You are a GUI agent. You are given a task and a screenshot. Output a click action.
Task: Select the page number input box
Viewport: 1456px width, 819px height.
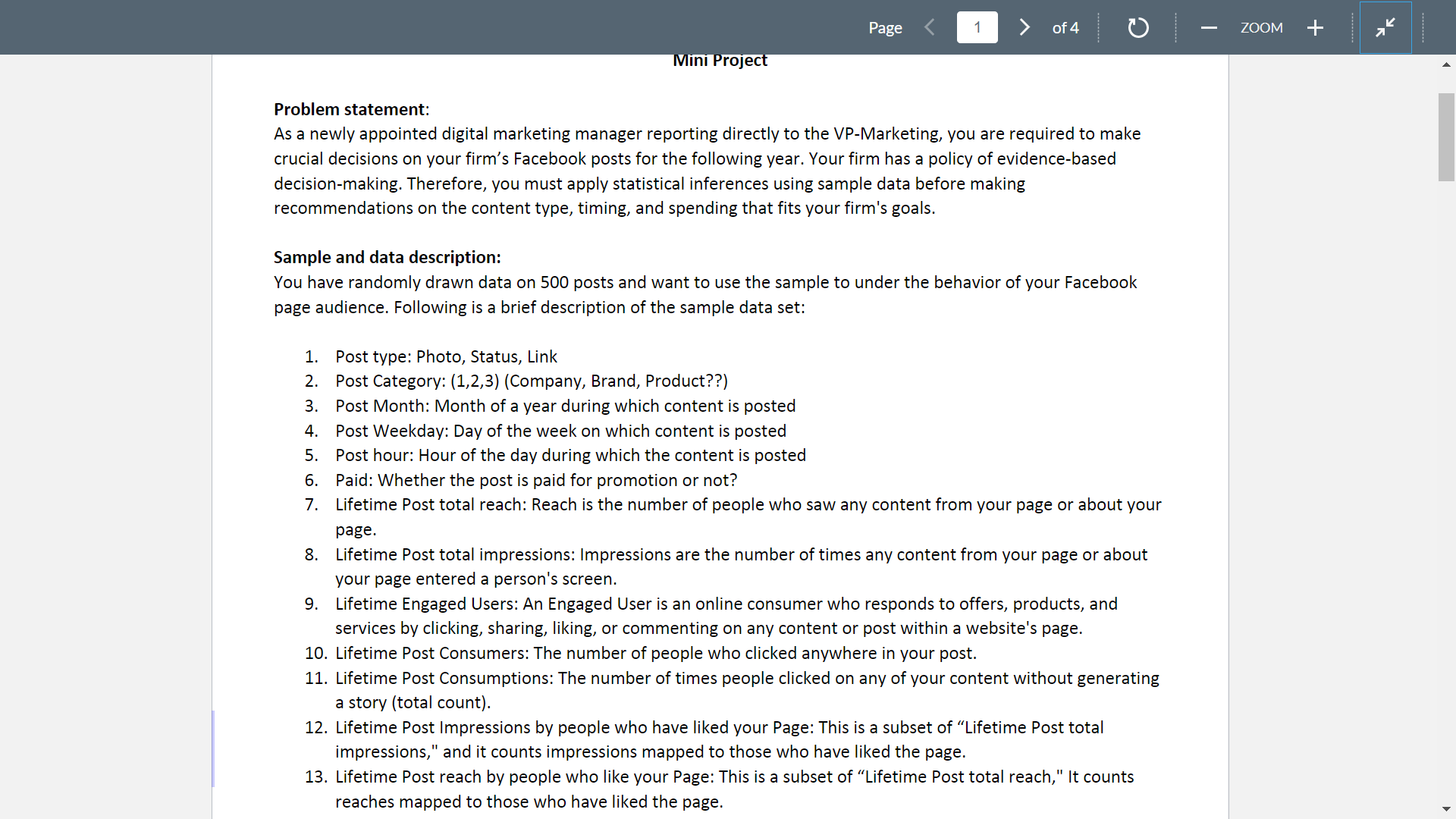point(977,27)
